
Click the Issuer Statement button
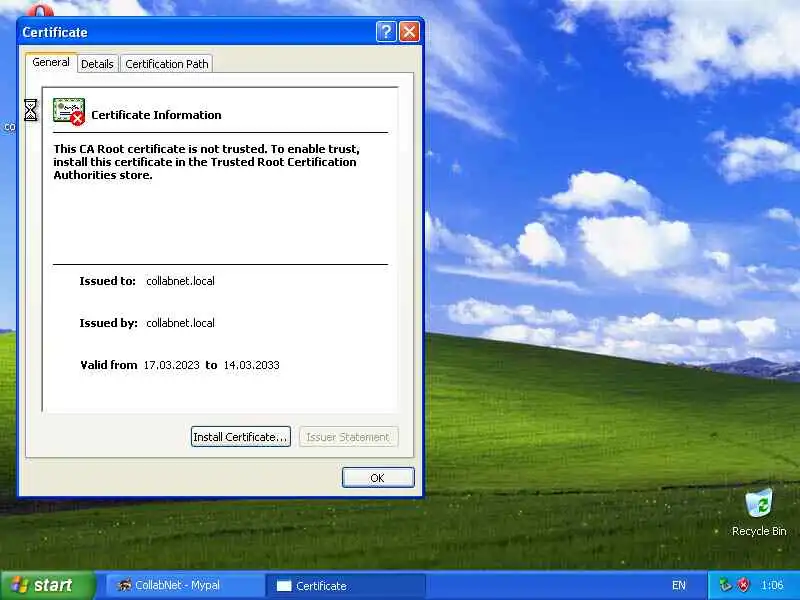click(x=348, y=437)
